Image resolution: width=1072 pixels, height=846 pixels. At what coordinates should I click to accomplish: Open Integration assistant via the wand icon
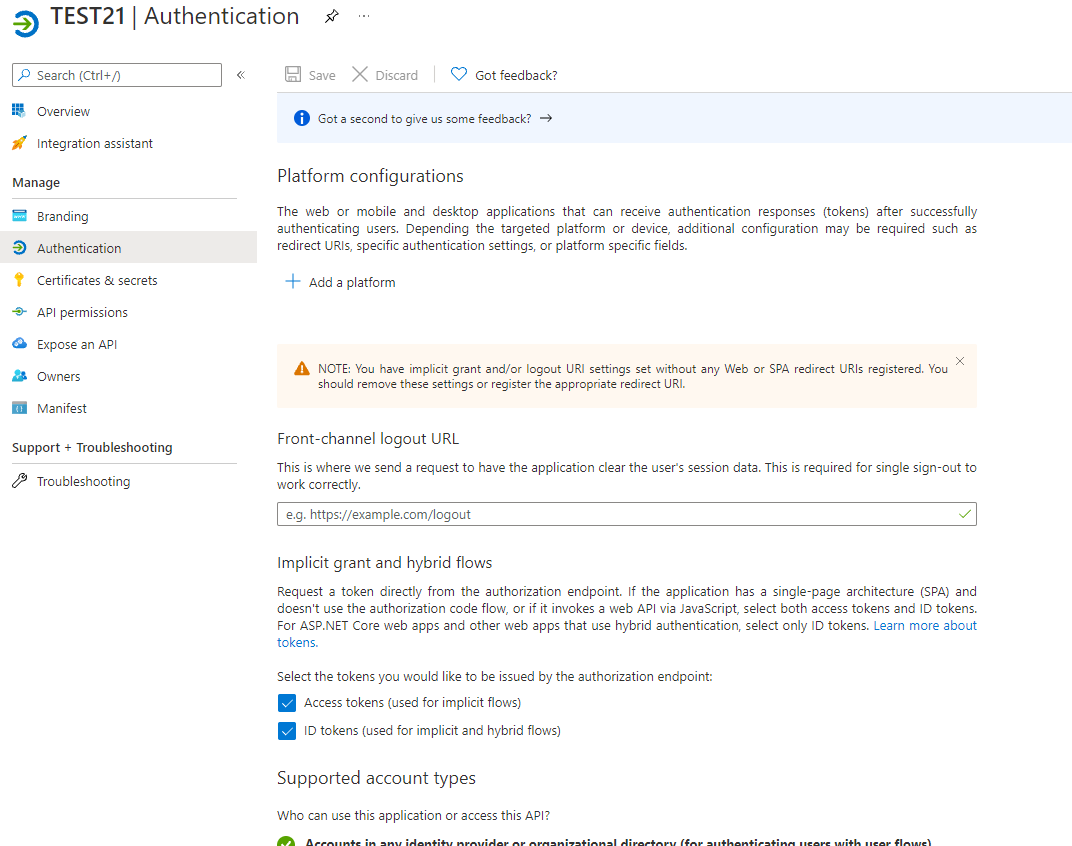click(20, 143)
